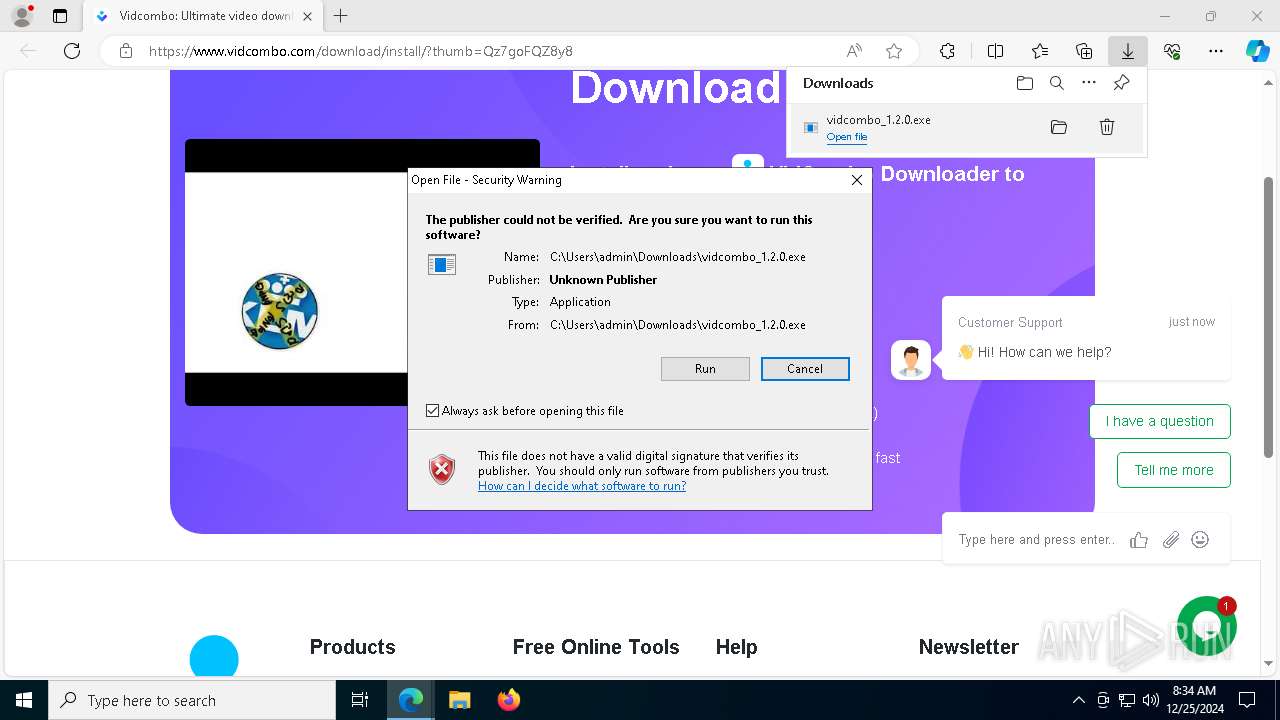Show hidden system tray icons
The width and height of the screenshot is (1280, 720).
click(1078, 700)
